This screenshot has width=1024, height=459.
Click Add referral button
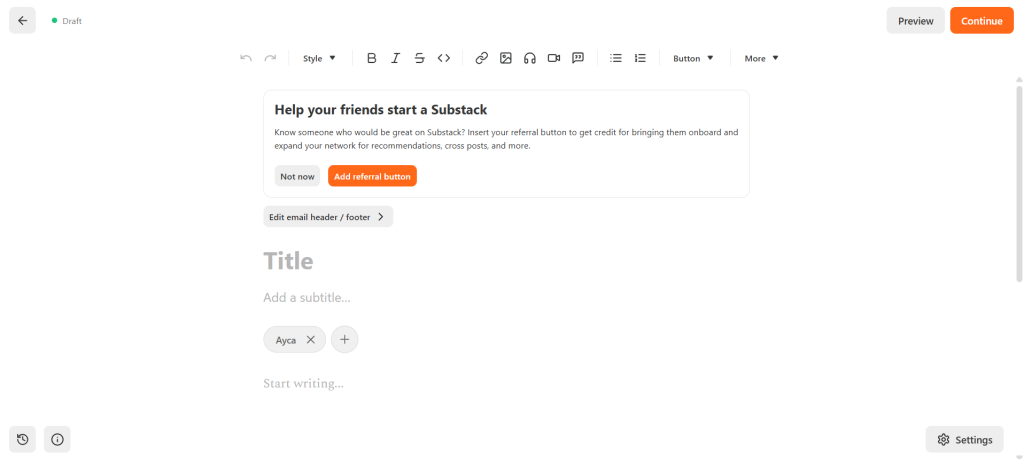372,176
